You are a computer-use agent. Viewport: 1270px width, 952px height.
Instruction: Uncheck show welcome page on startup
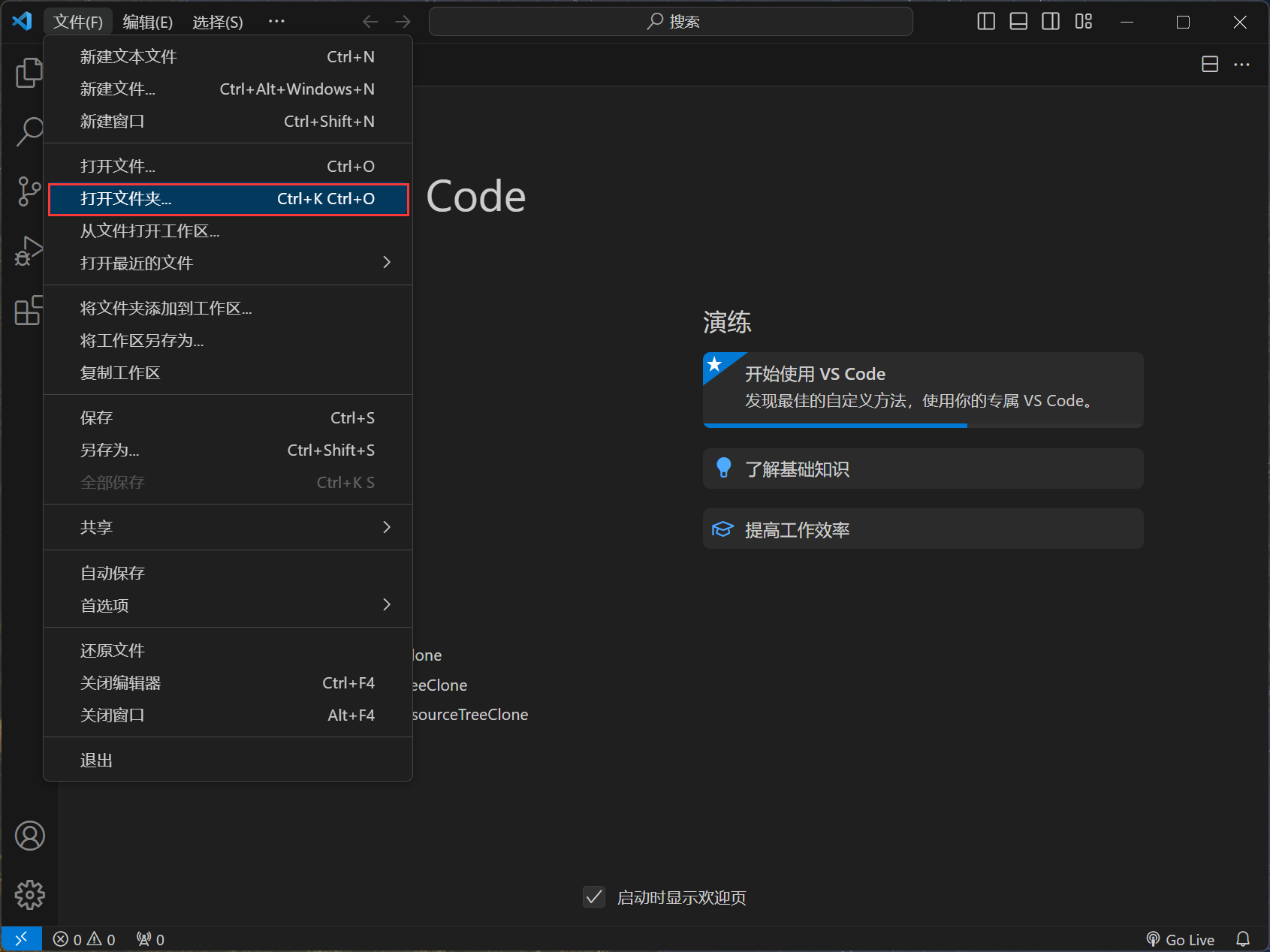pyautogui.click(x=594, y=896)
